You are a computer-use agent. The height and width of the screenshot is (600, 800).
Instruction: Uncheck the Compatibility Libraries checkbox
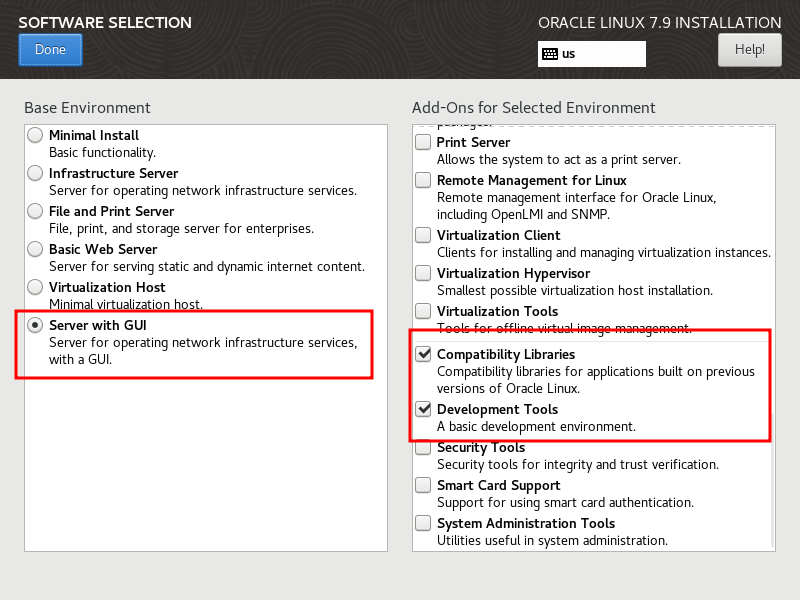point(423,354)
